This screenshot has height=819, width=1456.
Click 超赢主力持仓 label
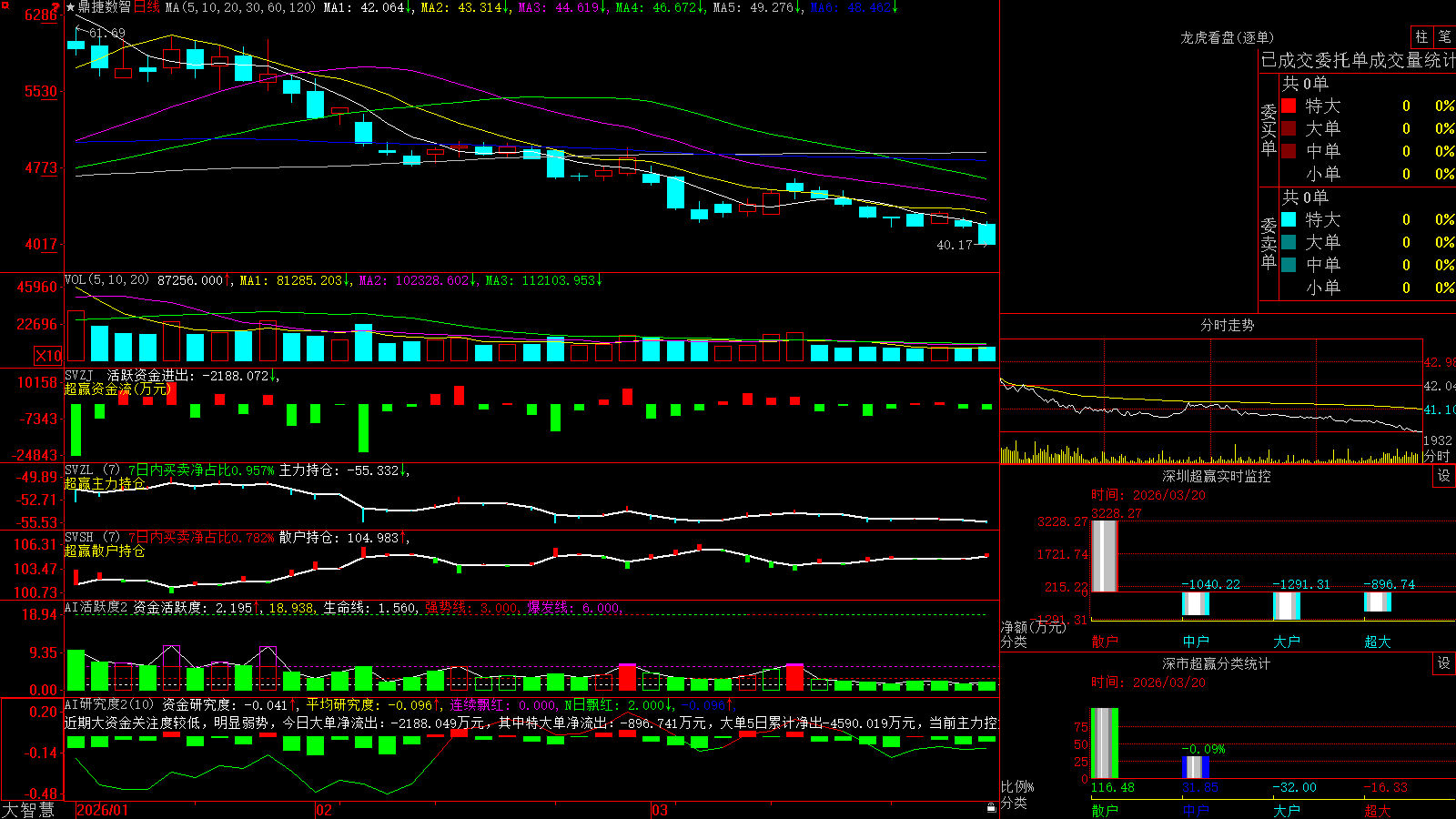point(105,483)
